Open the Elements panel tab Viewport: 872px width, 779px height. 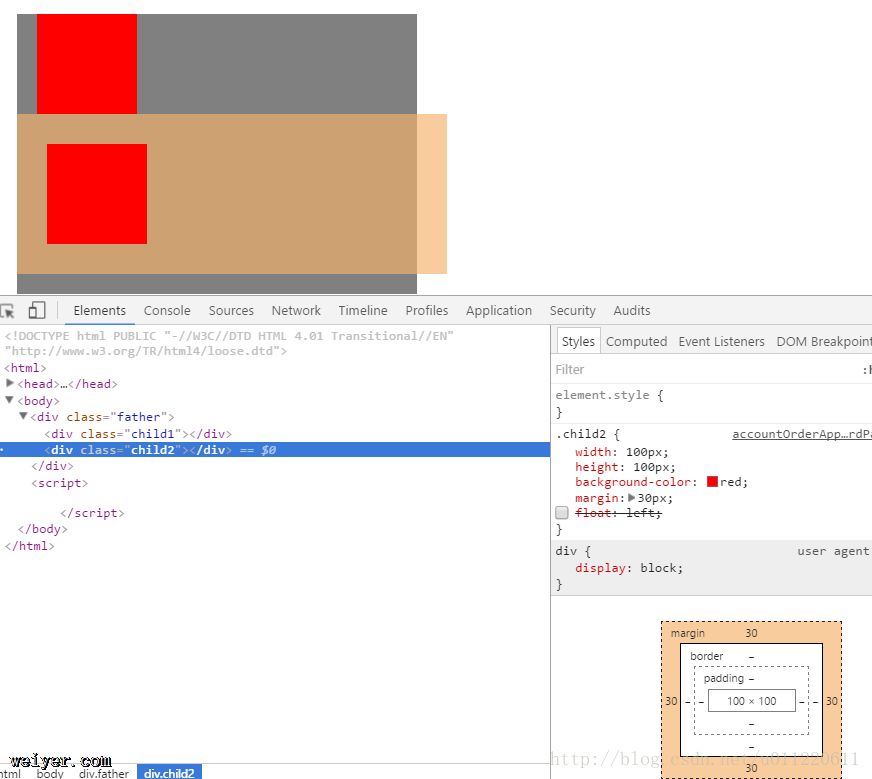(100, 310)
